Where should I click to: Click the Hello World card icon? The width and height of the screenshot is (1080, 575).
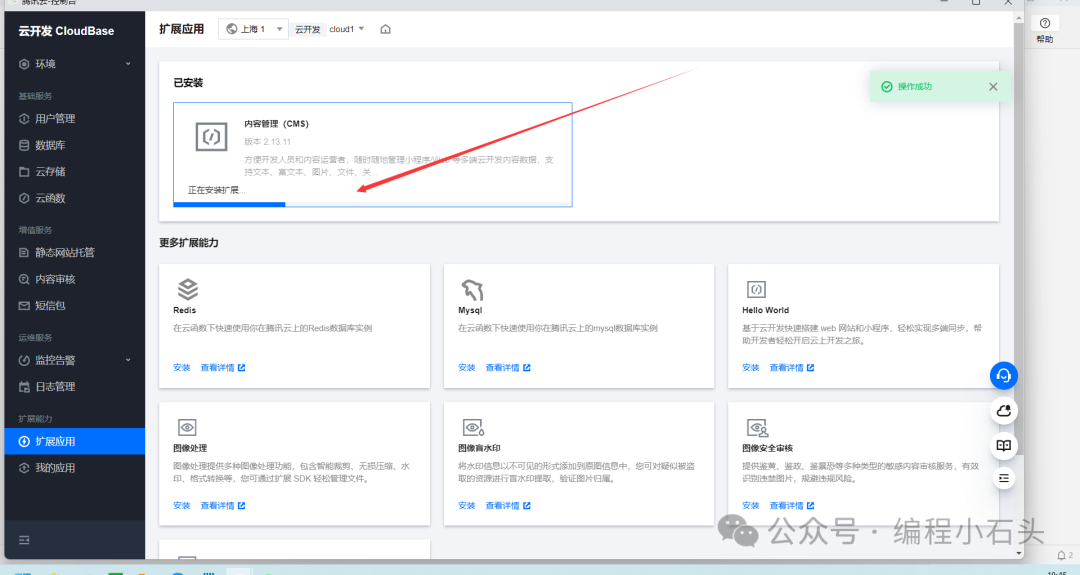[x=756, y=289]
